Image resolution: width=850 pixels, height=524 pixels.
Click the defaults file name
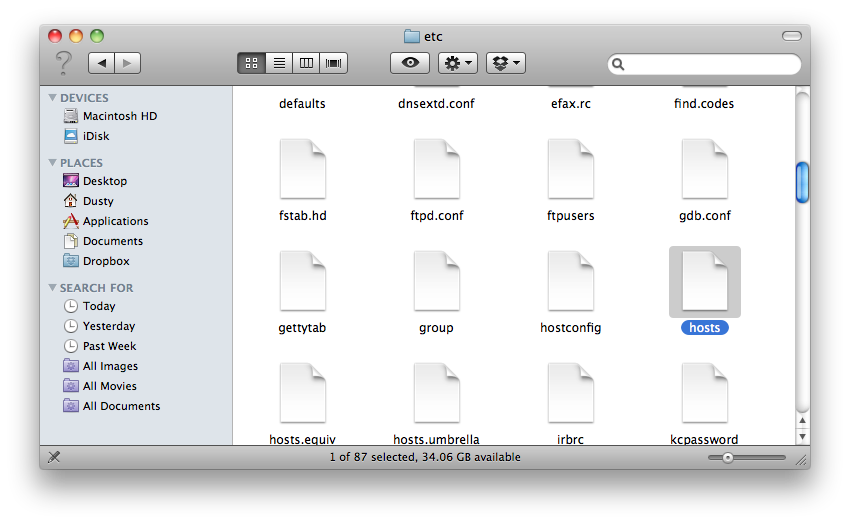[x=302, y=103]
